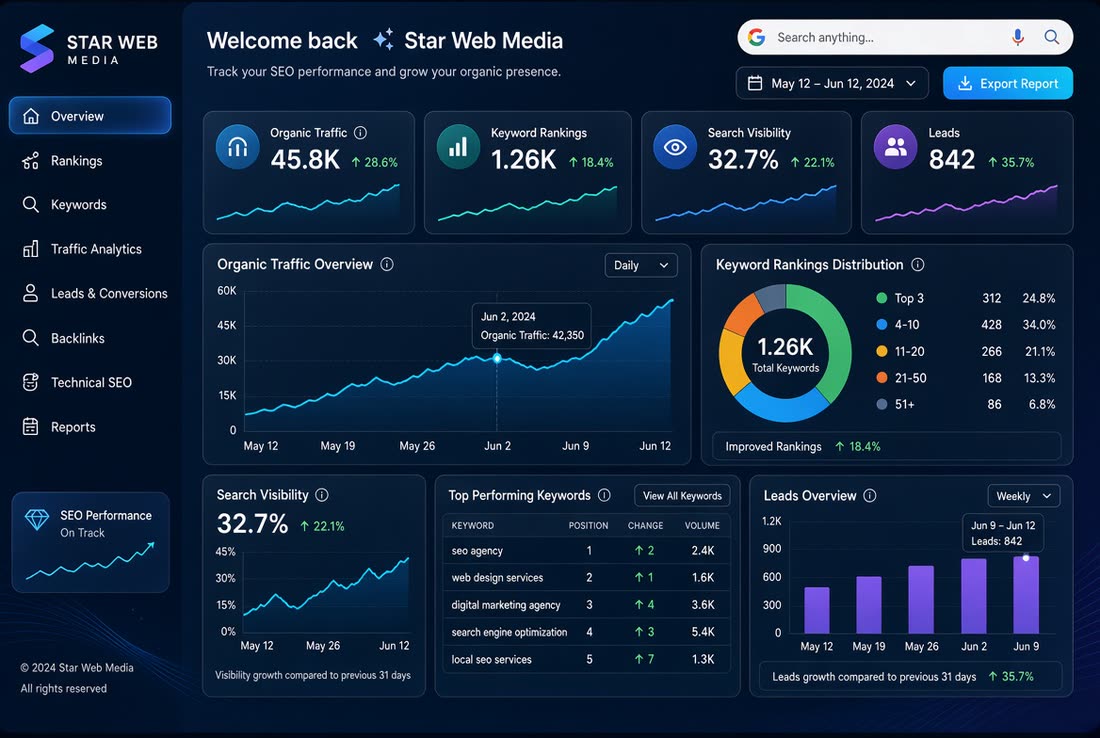Click the Technical SEO icon
This screenshot has width=1100, height=738.
[x=30, y=382]
